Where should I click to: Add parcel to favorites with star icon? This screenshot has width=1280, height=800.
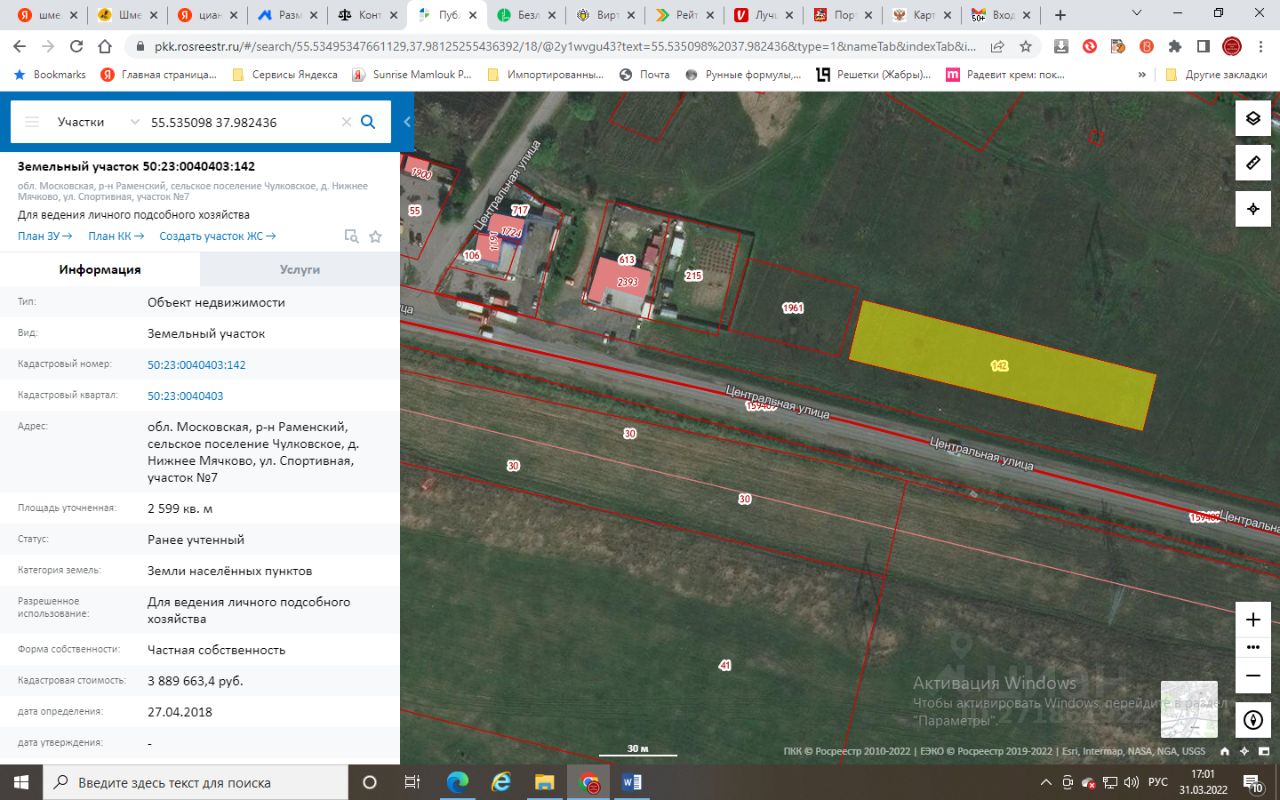(376, 237)
